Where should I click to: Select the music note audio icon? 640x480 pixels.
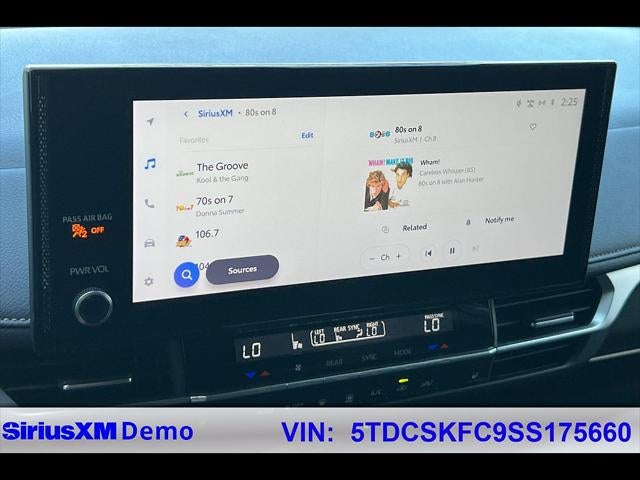tap(150, 164)
